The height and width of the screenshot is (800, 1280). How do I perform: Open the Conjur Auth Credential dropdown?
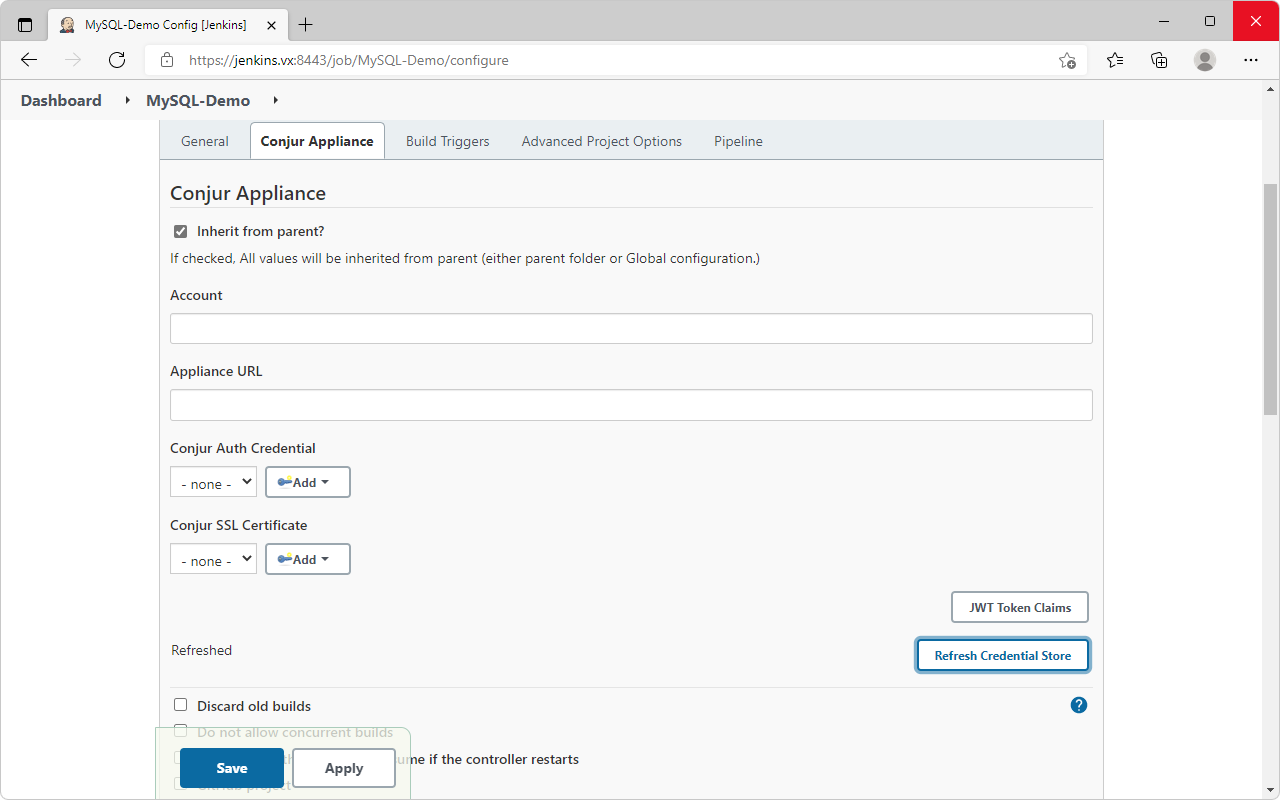coord(213,482)
